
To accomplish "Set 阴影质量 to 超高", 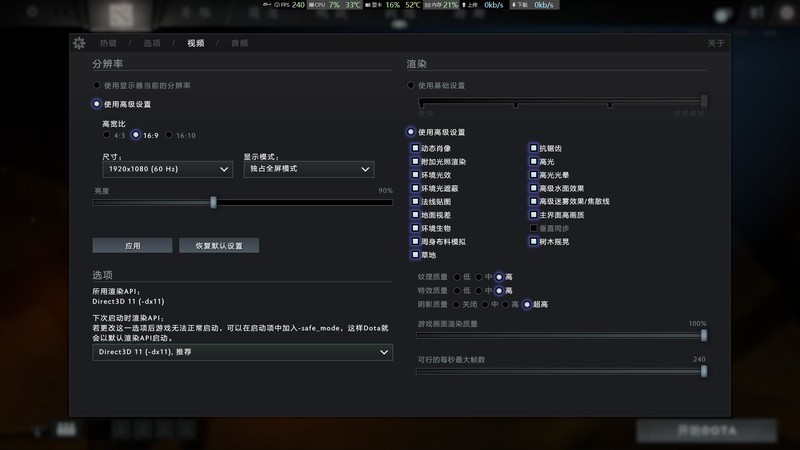I will [527, 305].
